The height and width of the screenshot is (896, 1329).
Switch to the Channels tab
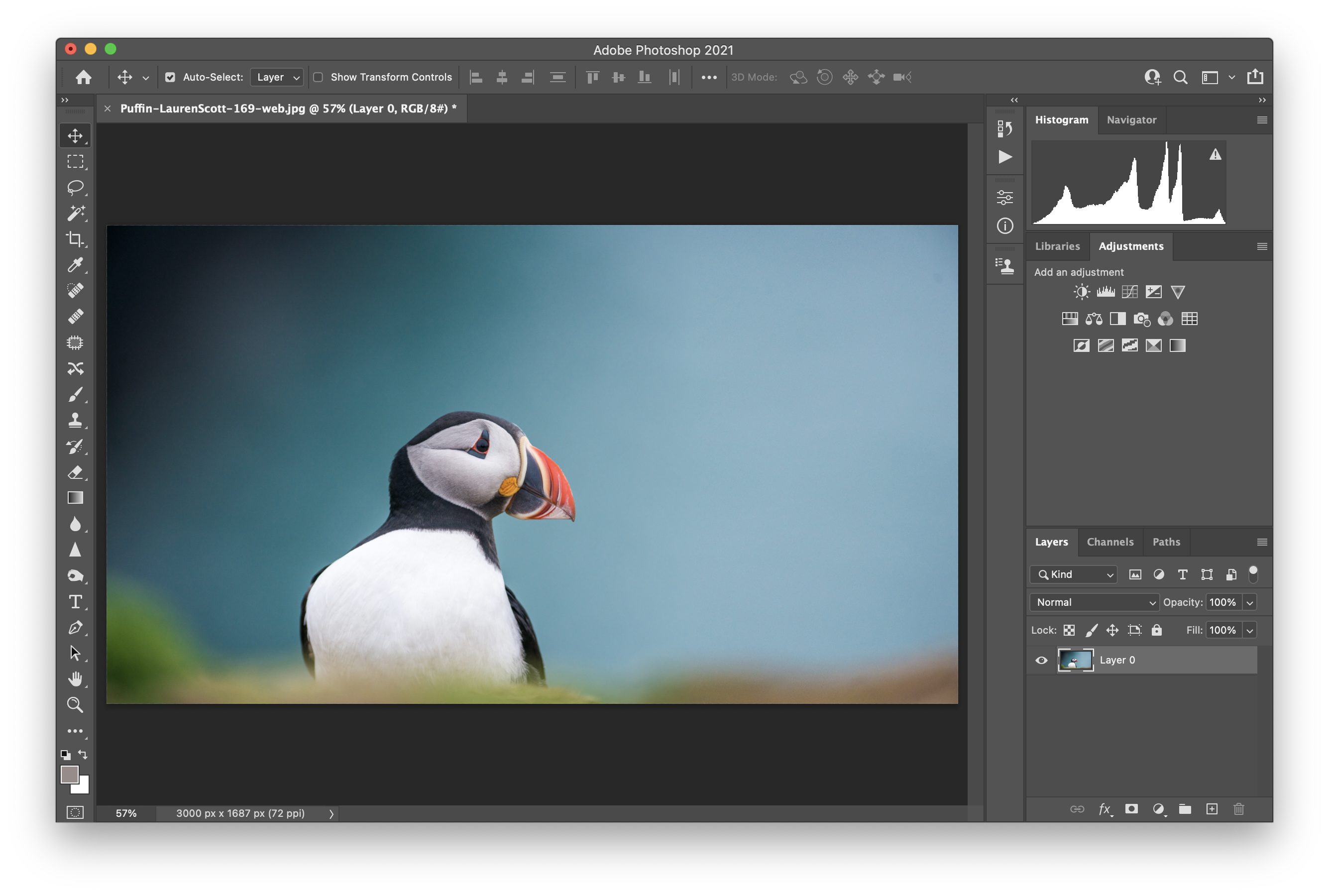(1109, 542)
